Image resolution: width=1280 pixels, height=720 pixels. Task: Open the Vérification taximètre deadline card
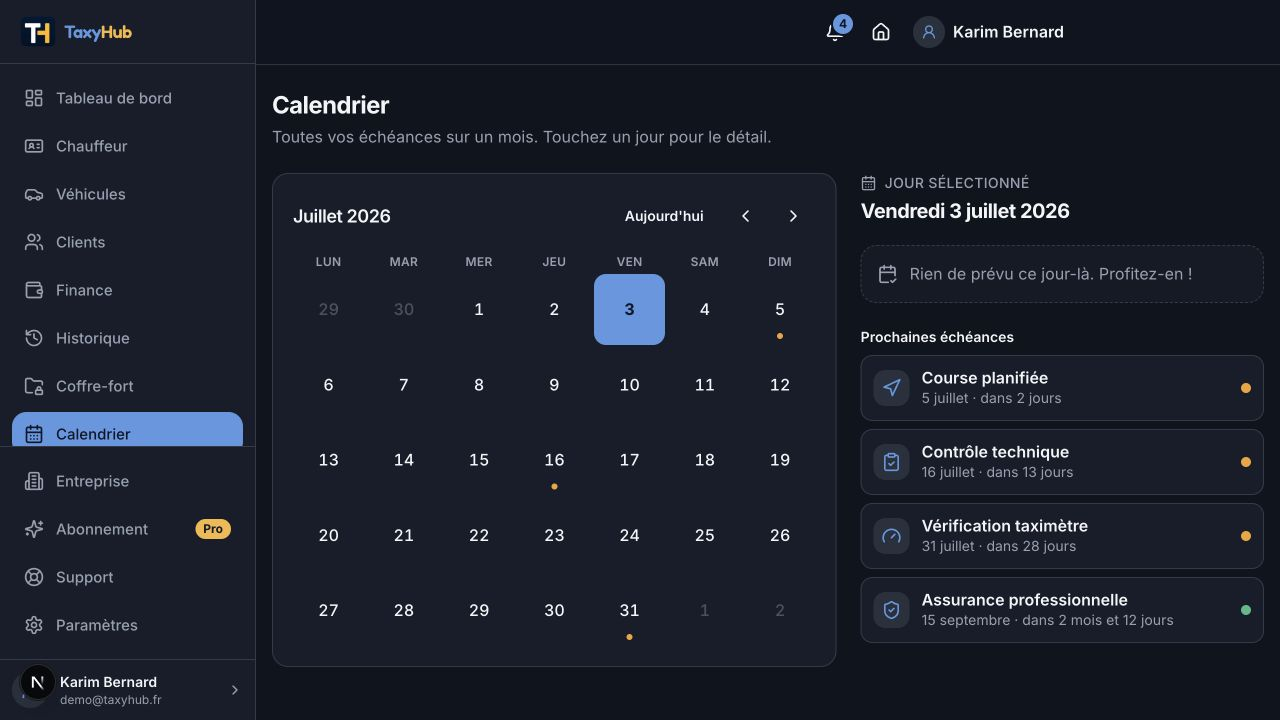point(1062,536)
